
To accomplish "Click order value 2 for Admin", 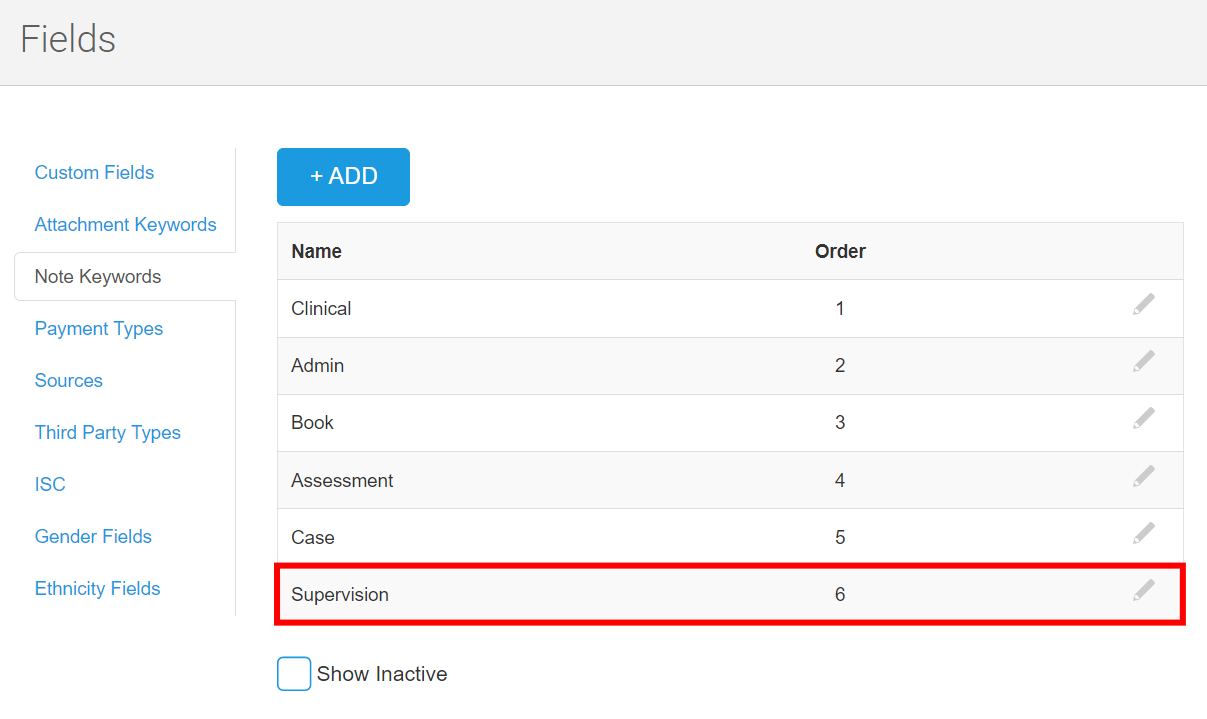I will coord(840,366).
